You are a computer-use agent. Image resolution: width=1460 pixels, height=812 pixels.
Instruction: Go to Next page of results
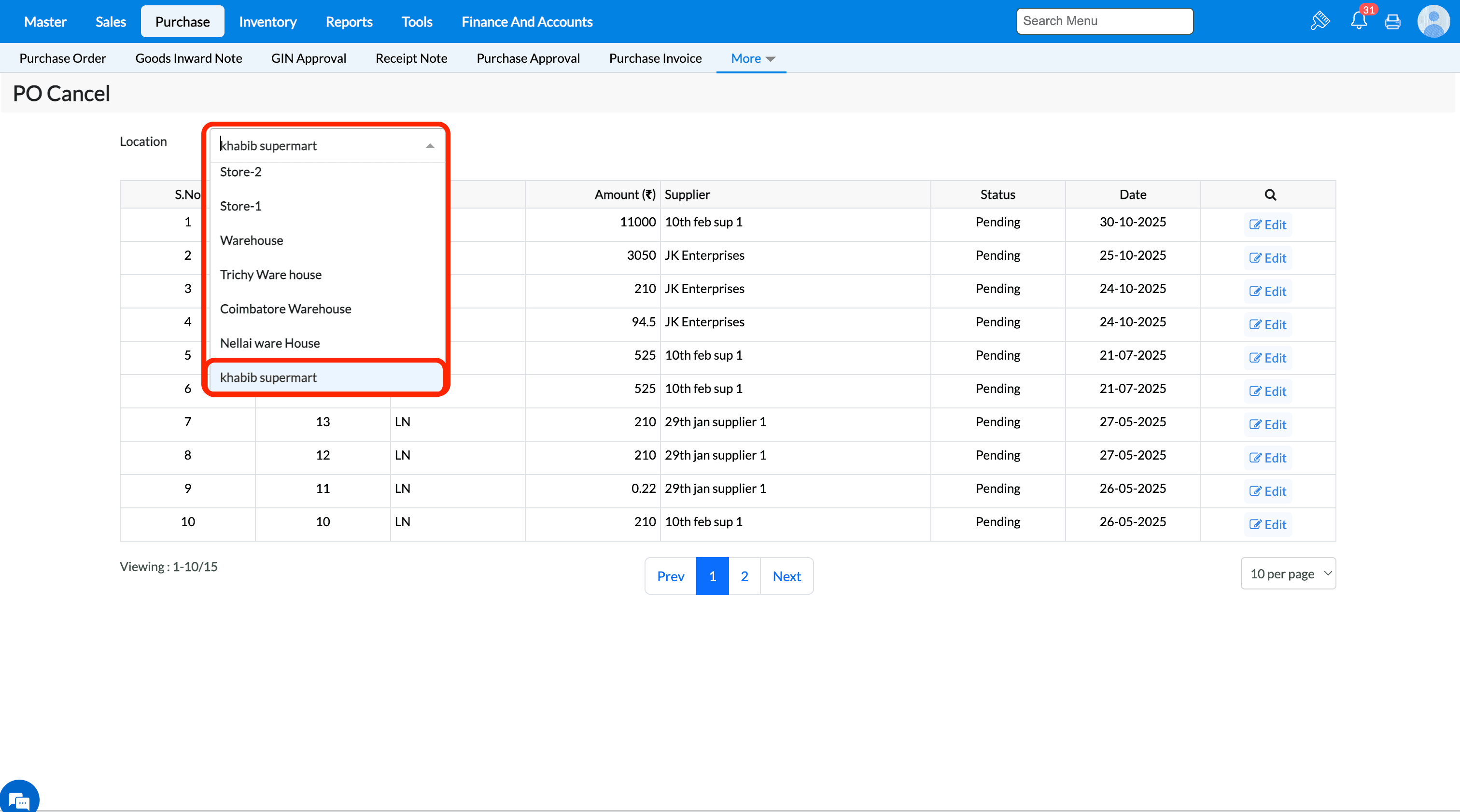786,576
